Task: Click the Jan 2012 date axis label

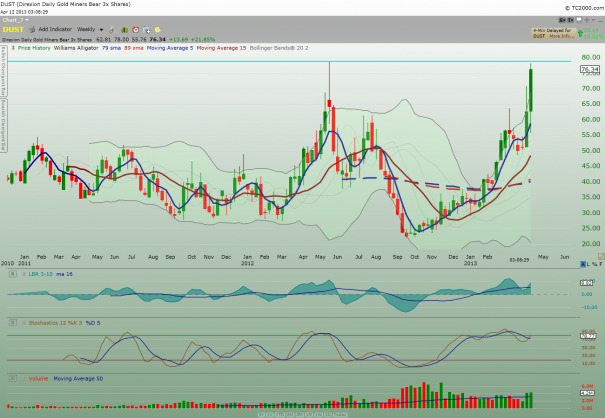Action: (x=247, y=260)
